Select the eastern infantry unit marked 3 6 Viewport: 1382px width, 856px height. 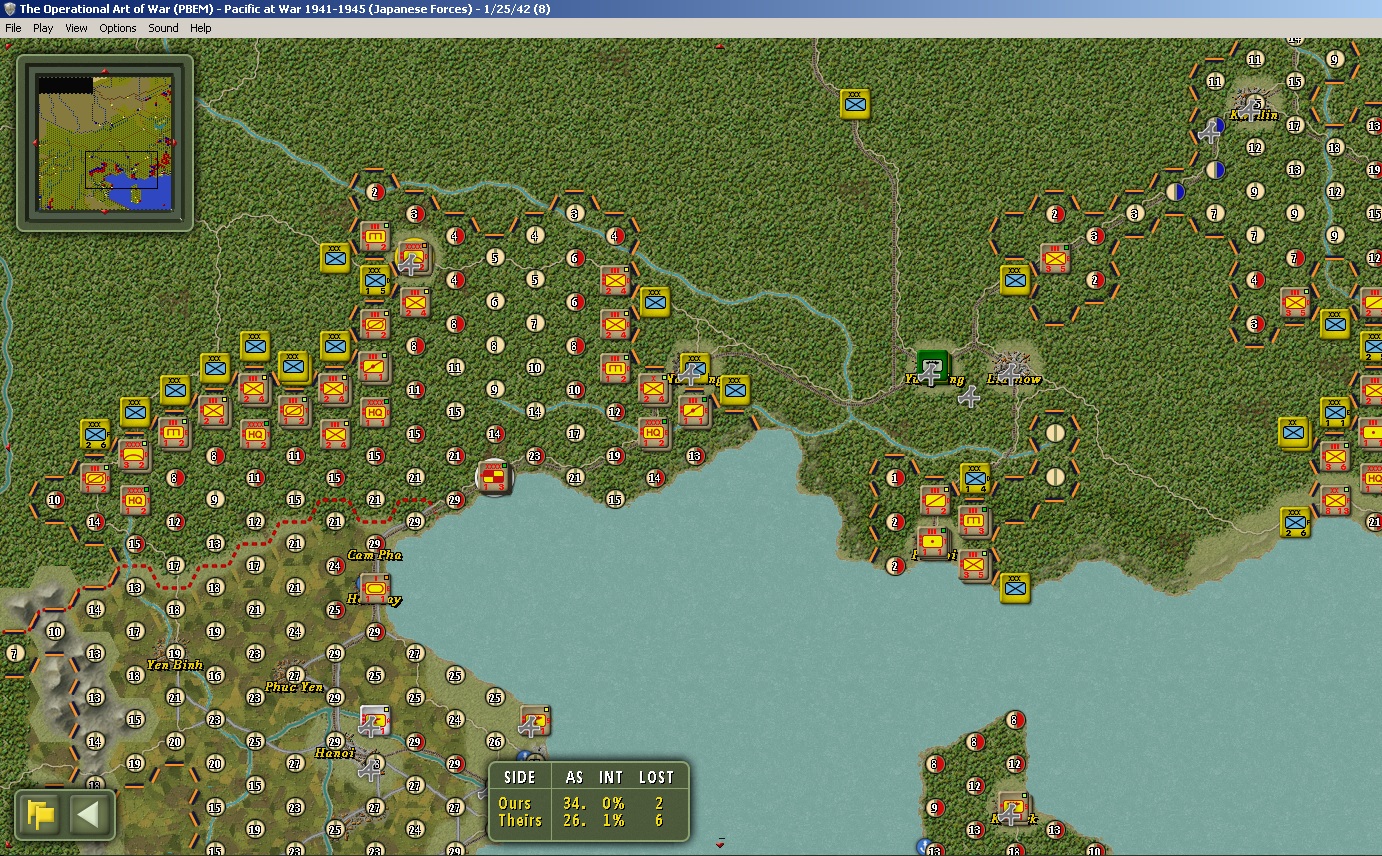coord(1335,455)
